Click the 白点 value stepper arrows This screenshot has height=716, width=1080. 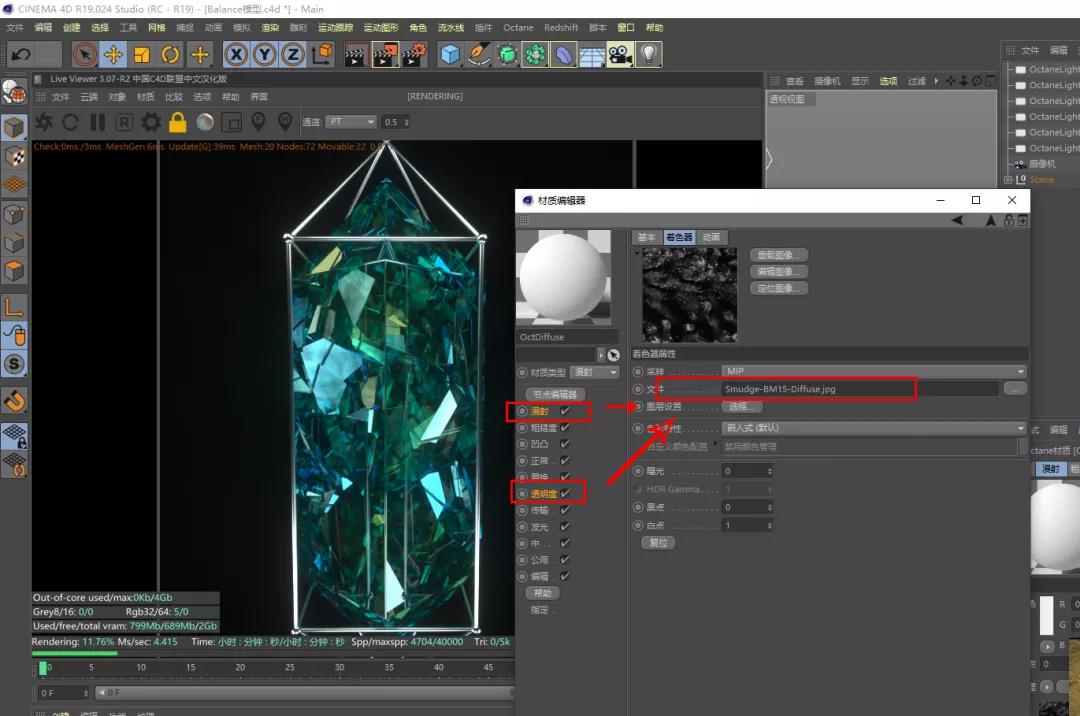(x=769, y=525)
